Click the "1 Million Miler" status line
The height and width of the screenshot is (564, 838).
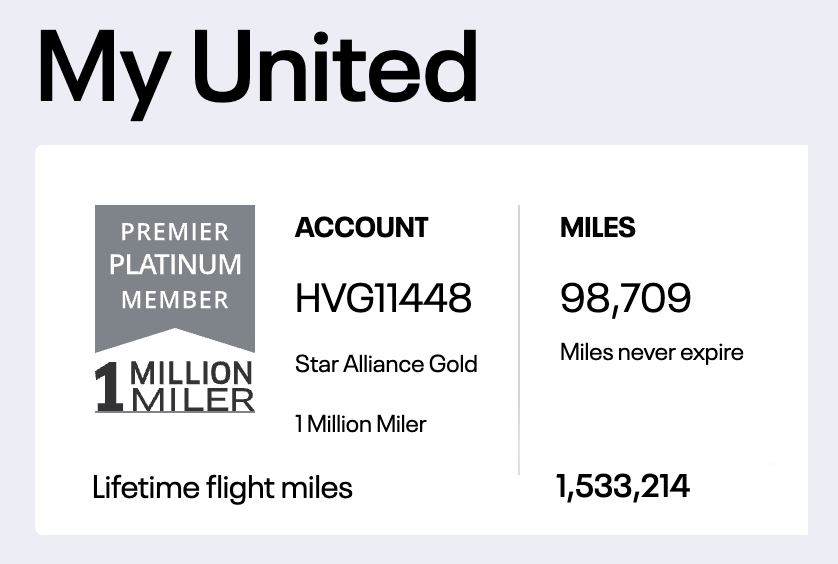(360, 424)
